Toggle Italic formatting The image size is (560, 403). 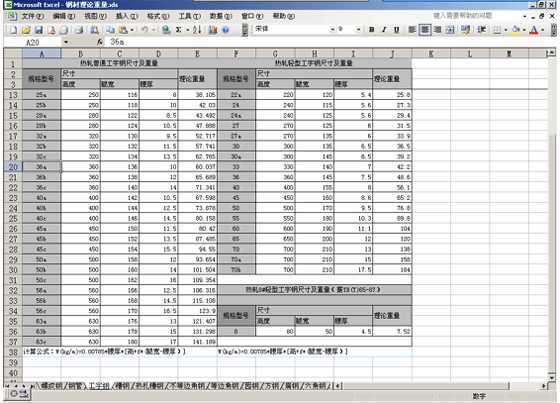tap(384, 30)
